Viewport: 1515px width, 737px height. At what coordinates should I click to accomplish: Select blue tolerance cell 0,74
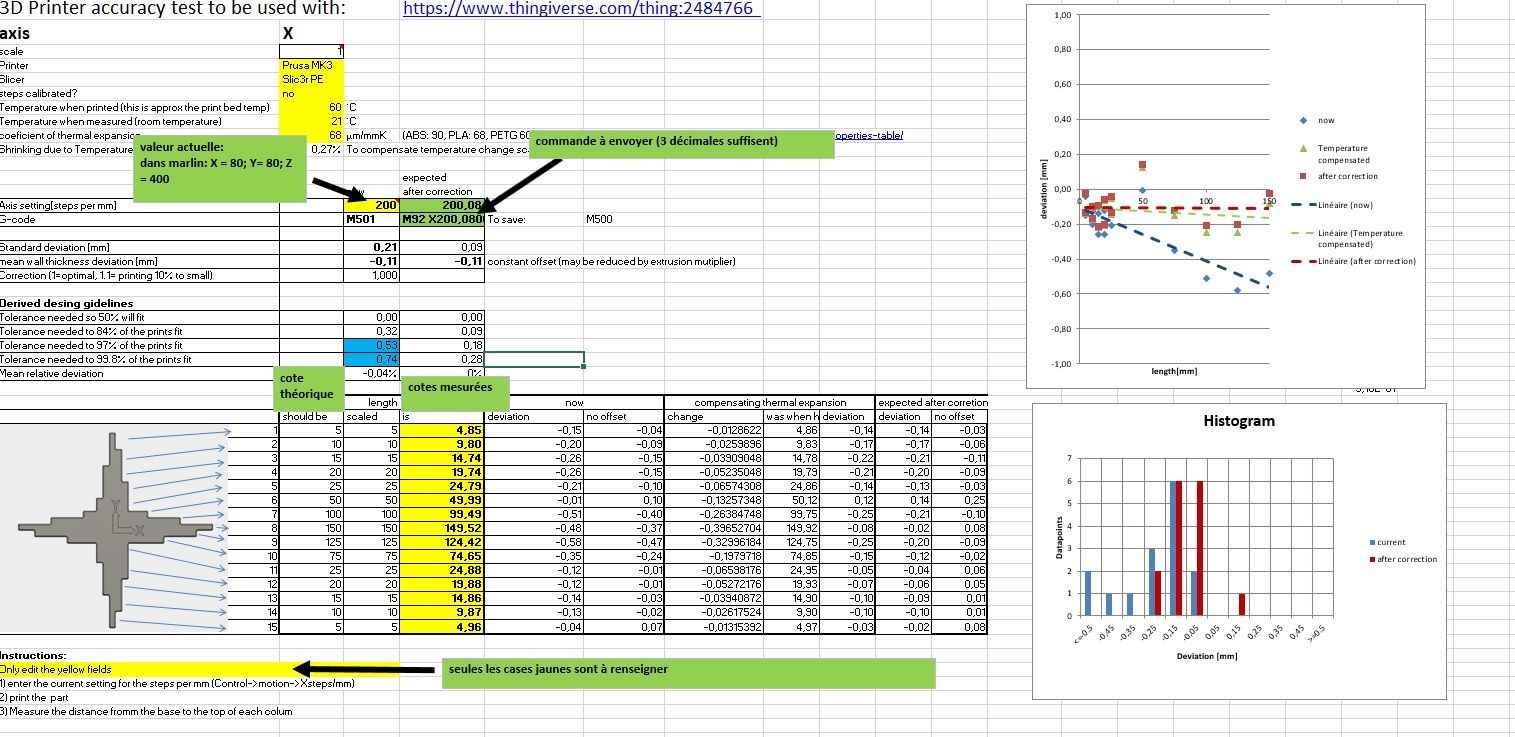tap(372, 359)
